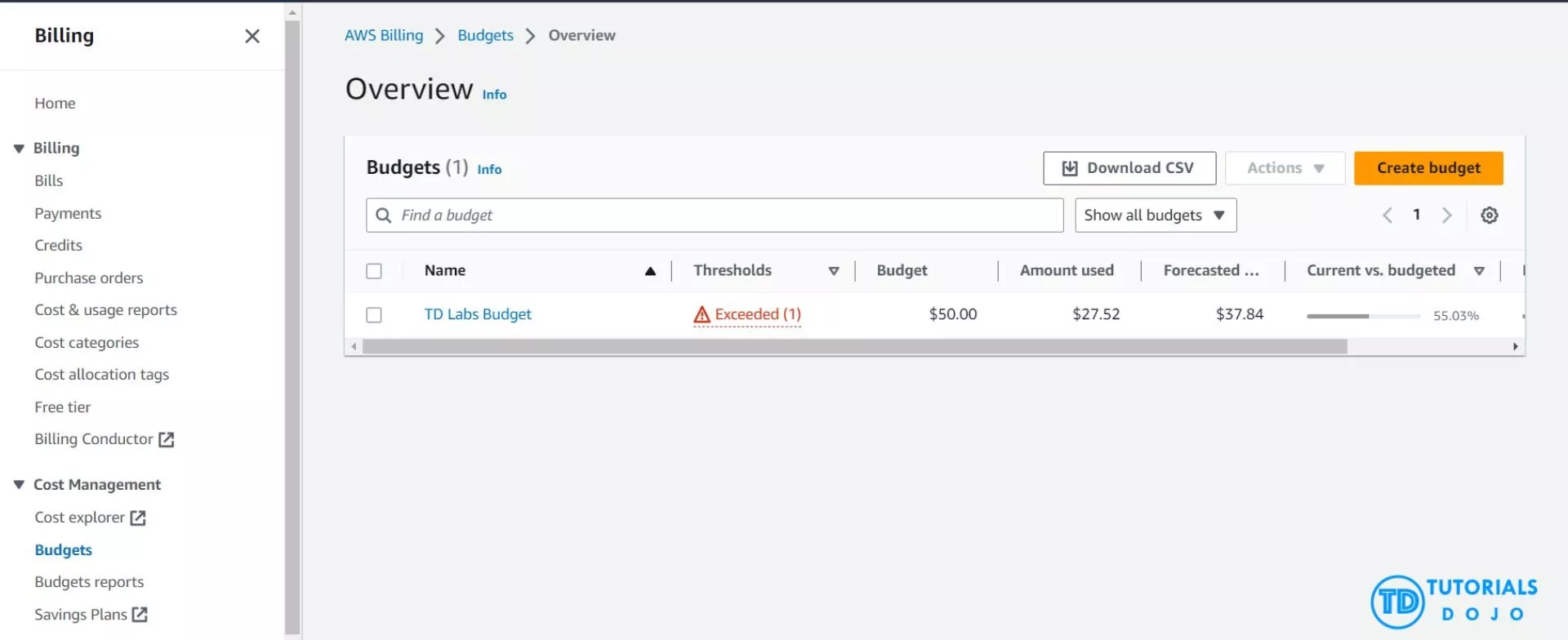
Task: Click the Budgets breadcrumb link
Action: 485,36
